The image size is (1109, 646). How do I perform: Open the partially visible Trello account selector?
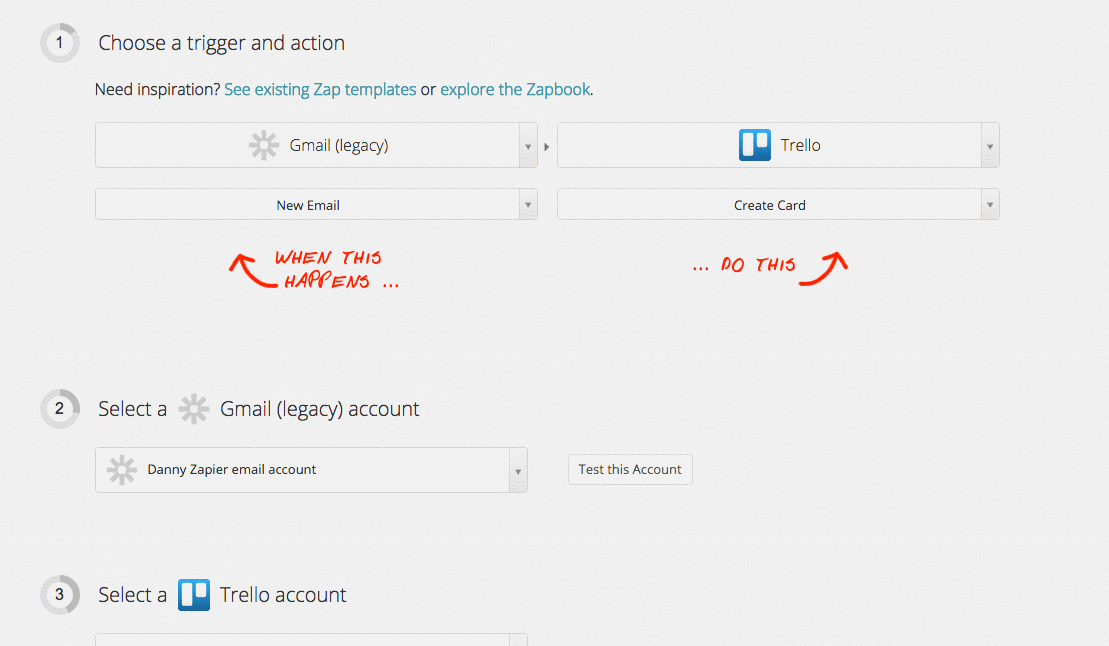(x=311, y=640)
